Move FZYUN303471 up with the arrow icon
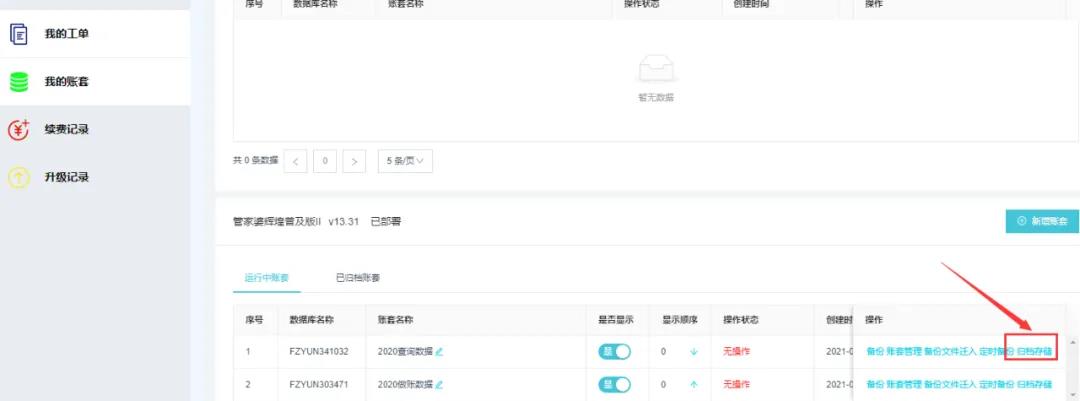 [693, 384]
